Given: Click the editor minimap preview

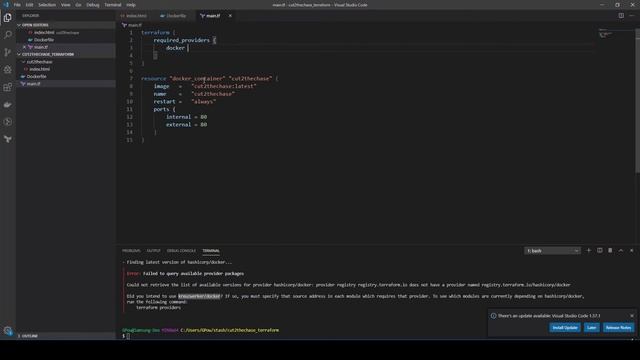Looking at the screenshot, I should coord(605,34).
